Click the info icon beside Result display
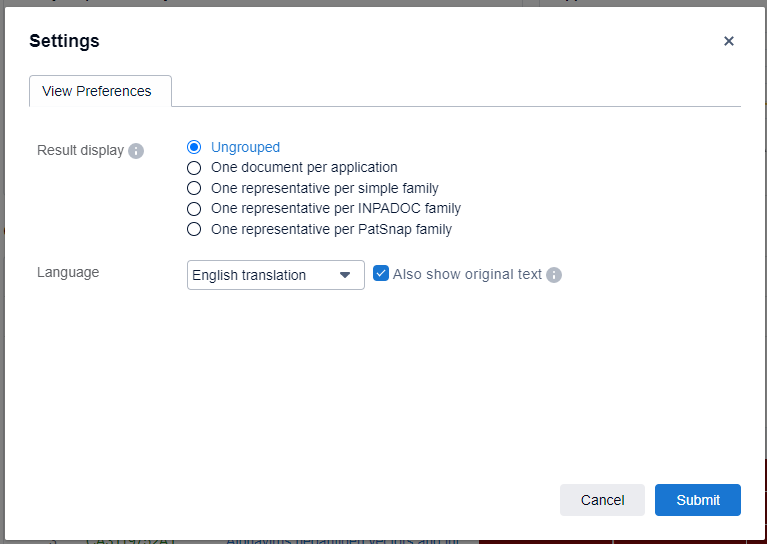 136,151
